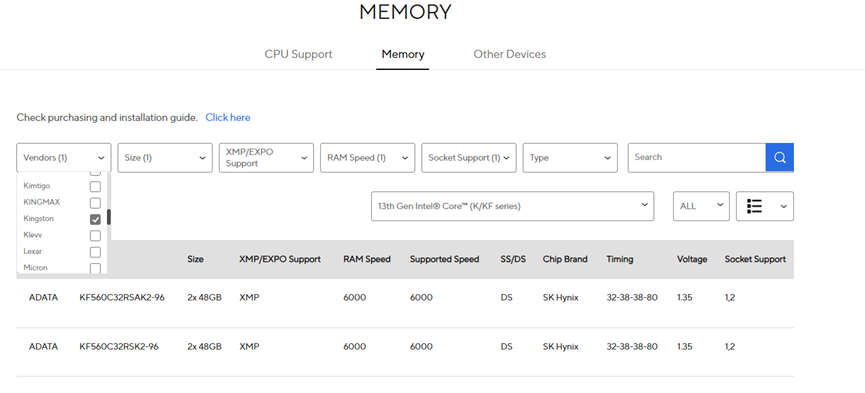Open the Type filter dropdown
This screenshot has height=393, width=865.
point(570,158)
